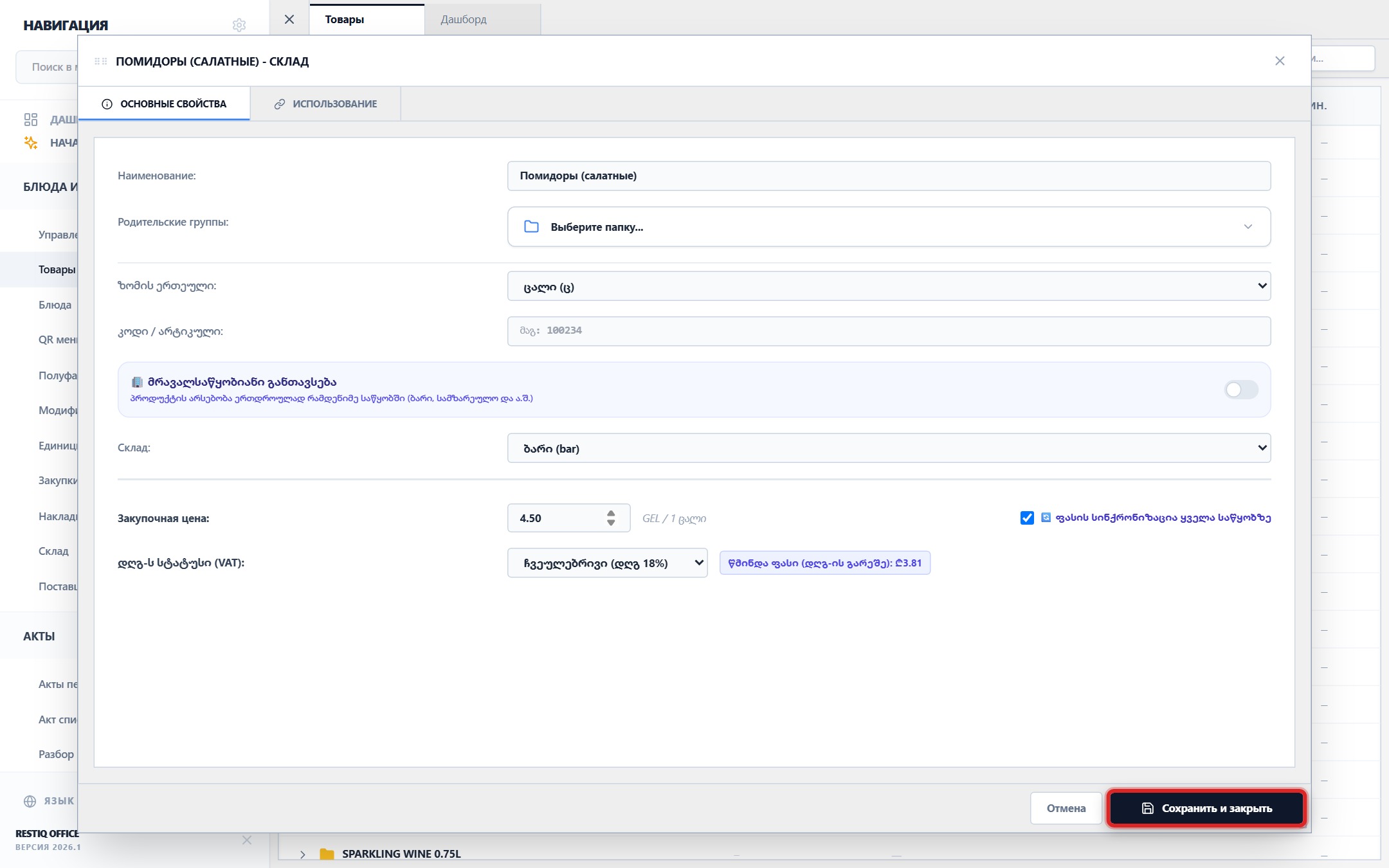This screenshot has height=868, width=1389.
Task: Open Разбор in the sidebar
Action: (x=56, y=754)
